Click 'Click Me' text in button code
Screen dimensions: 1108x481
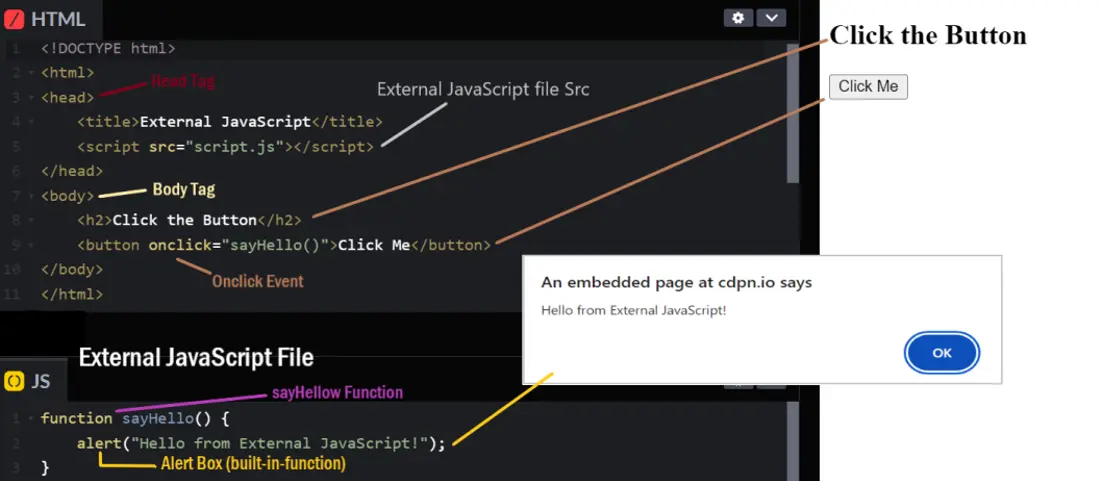(374, 245)
